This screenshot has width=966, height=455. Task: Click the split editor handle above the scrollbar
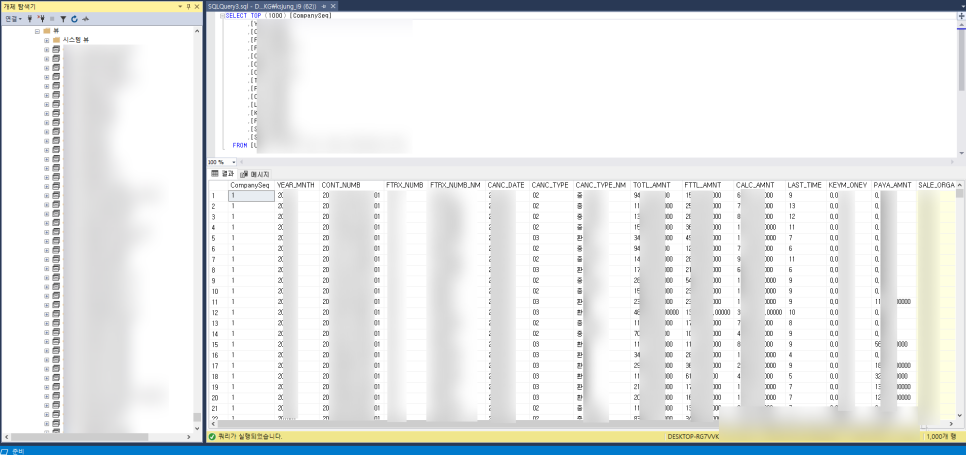[961, 16]
